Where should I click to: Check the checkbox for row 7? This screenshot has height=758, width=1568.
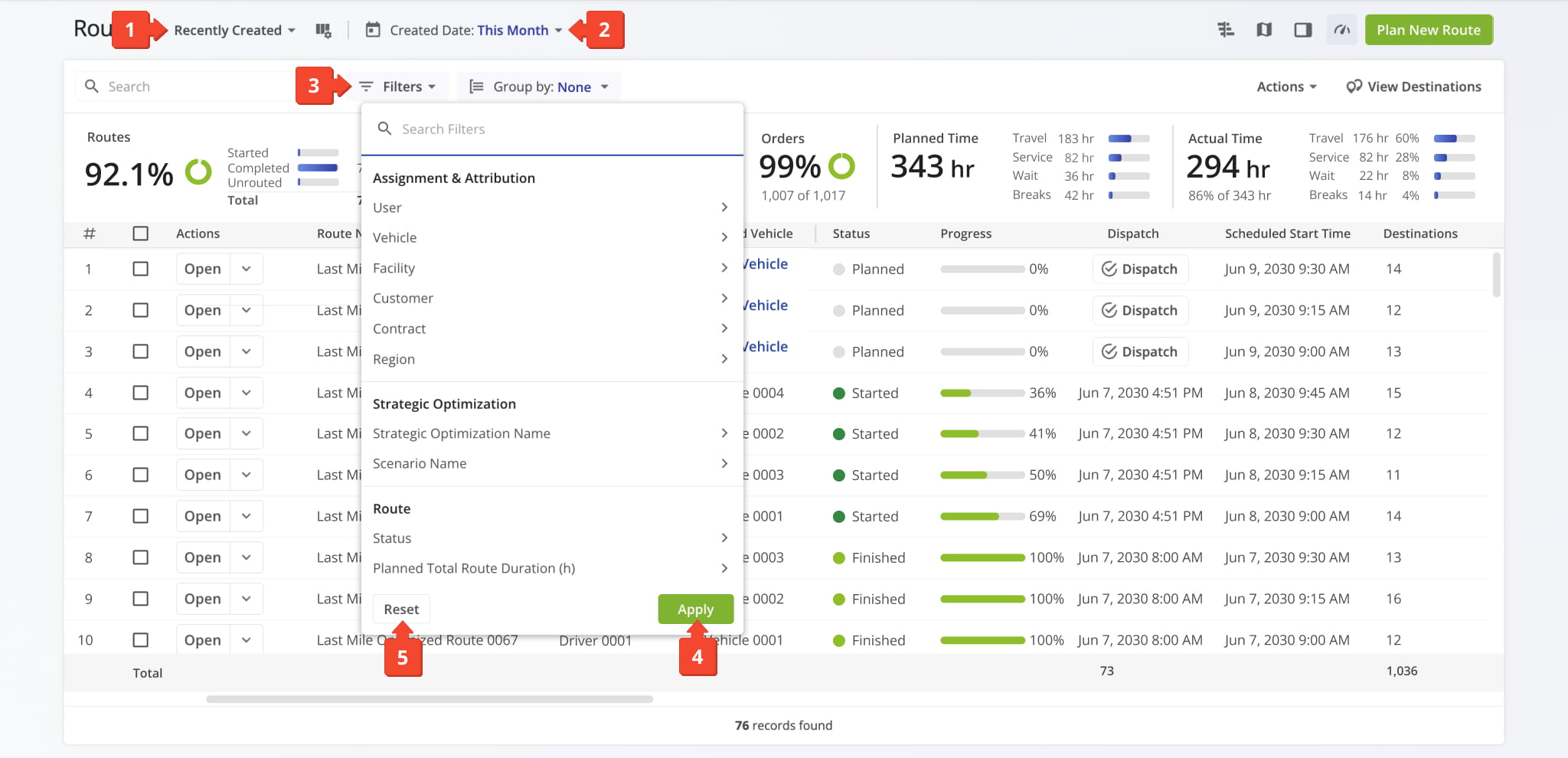(x=141, y=516)
